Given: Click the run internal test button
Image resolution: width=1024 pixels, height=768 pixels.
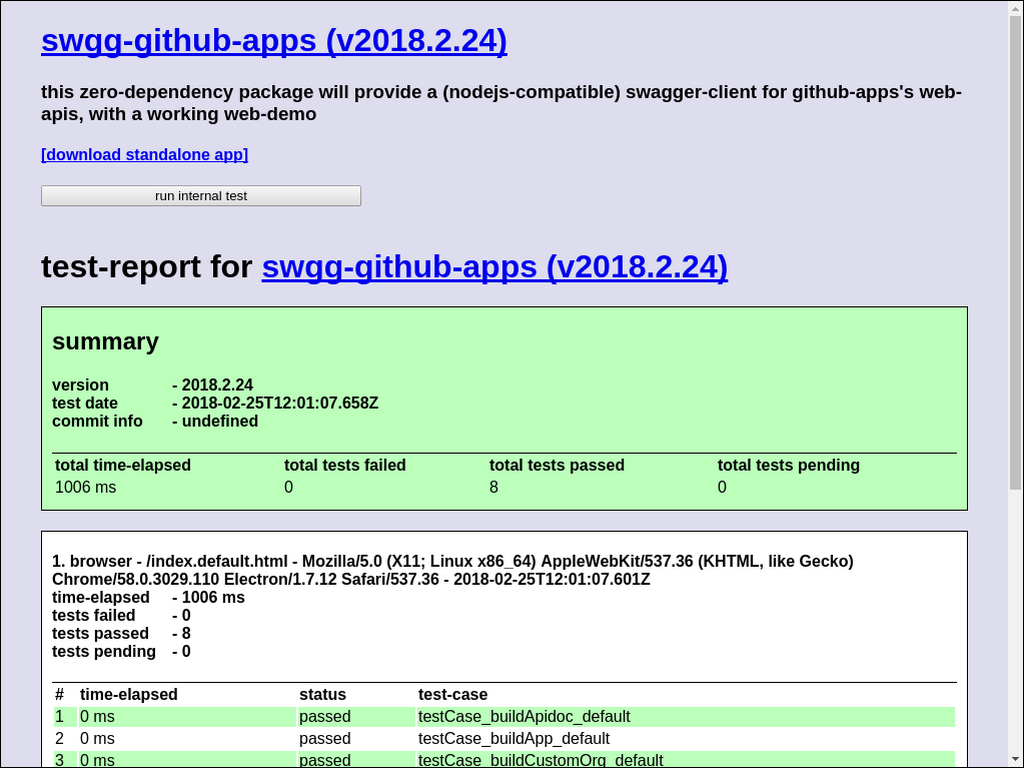Looking at the screenshot, I should [201, 196].
